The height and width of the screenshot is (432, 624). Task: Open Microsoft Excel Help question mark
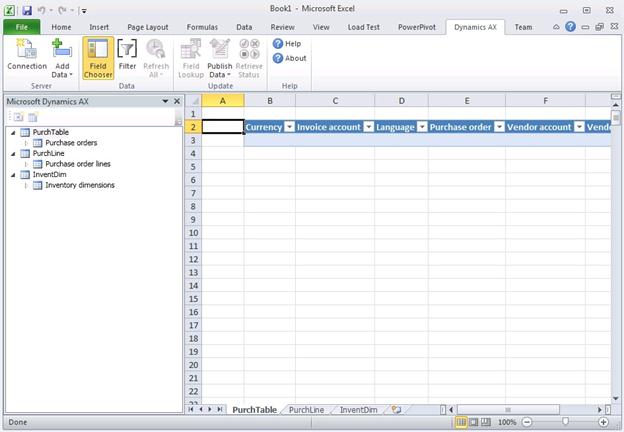(570, 27)
